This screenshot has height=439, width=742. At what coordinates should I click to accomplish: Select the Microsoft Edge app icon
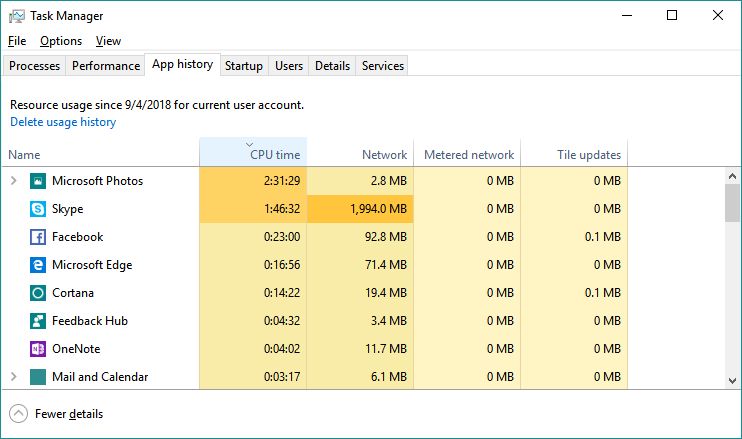(38, 264)
